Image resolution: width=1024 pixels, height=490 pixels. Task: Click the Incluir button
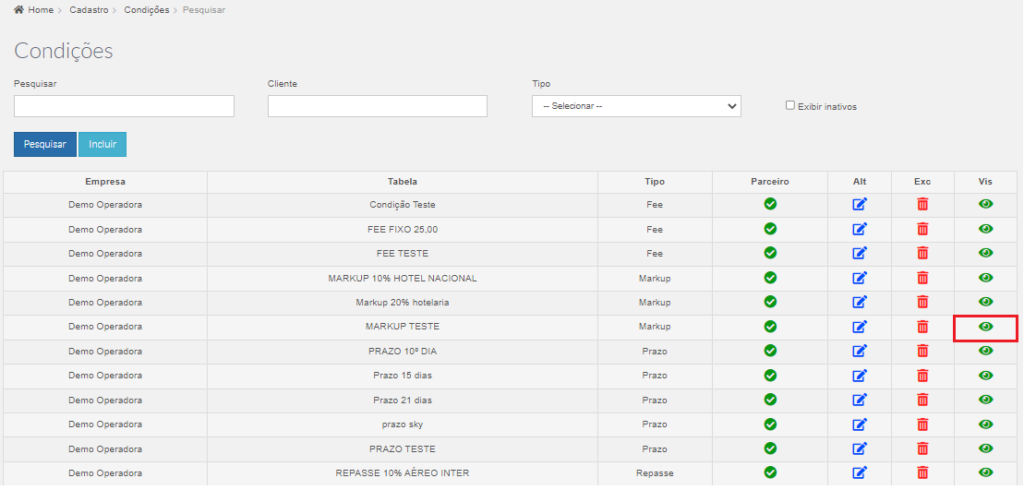click(103, 144)
